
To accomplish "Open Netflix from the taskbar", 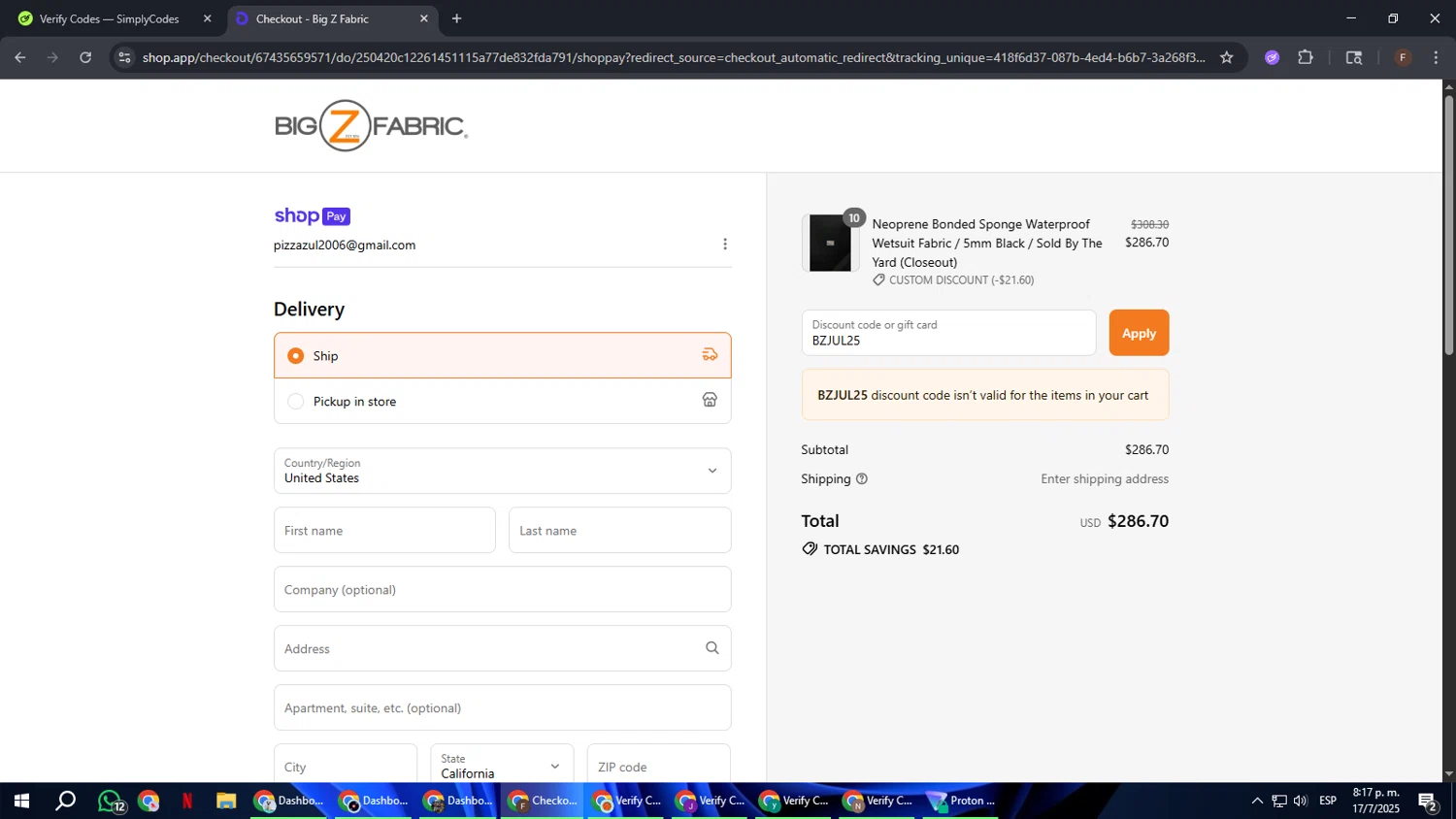I will click(x=187, y=801).
